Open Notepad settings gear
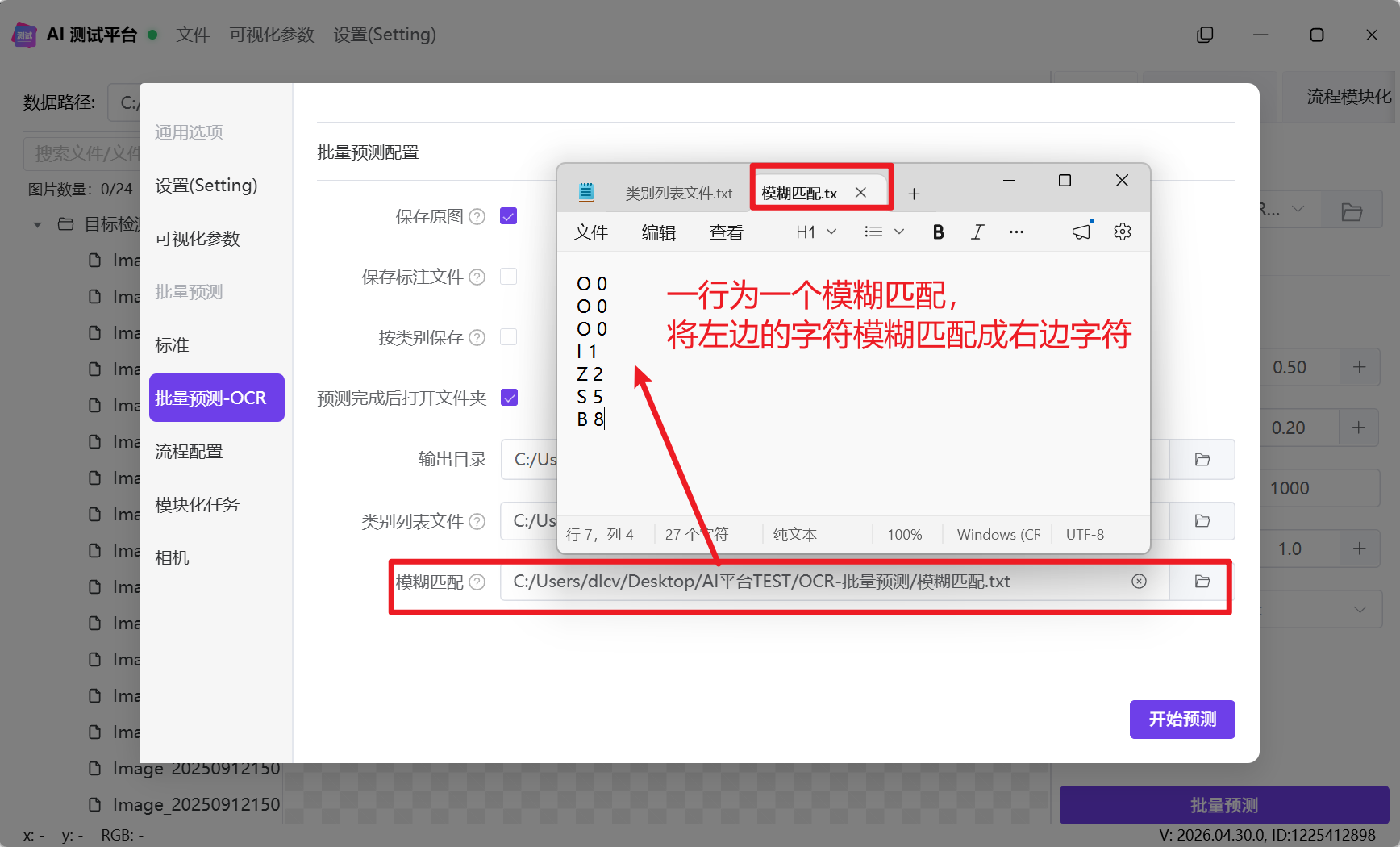Viewport: 1400px width, 847px height. click(1123, 232)
